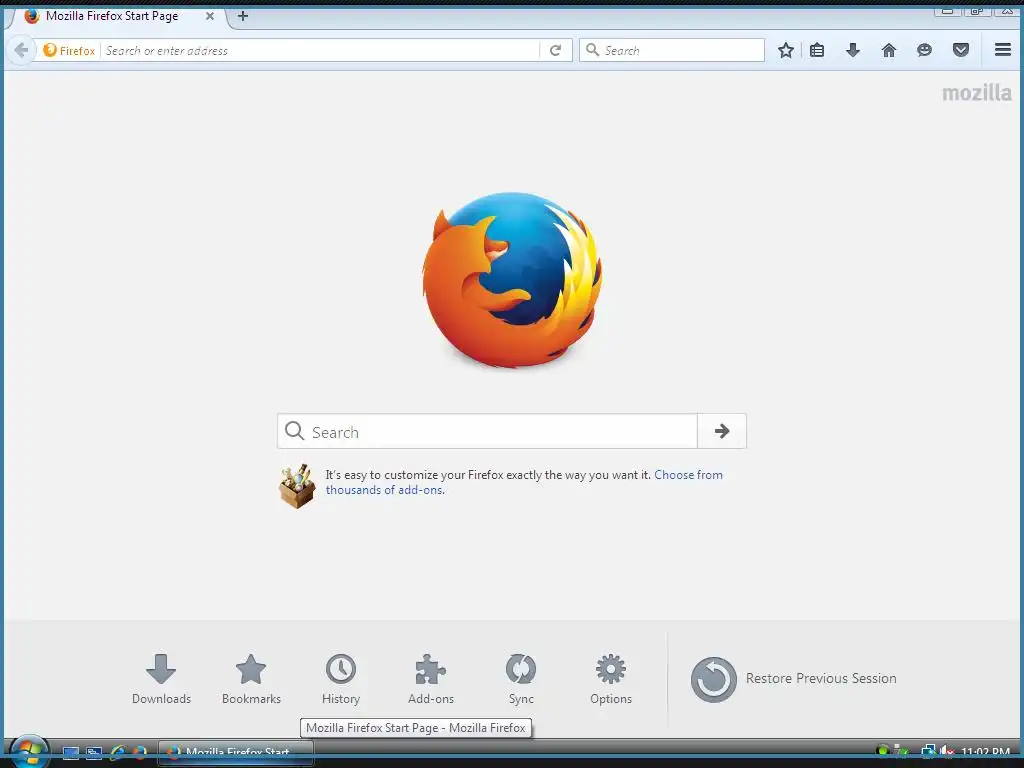Image resolution: width=1024 pixels, height=768 pixels.
Task: Open the Hello chat smiley icon
Action: point(924,50)
